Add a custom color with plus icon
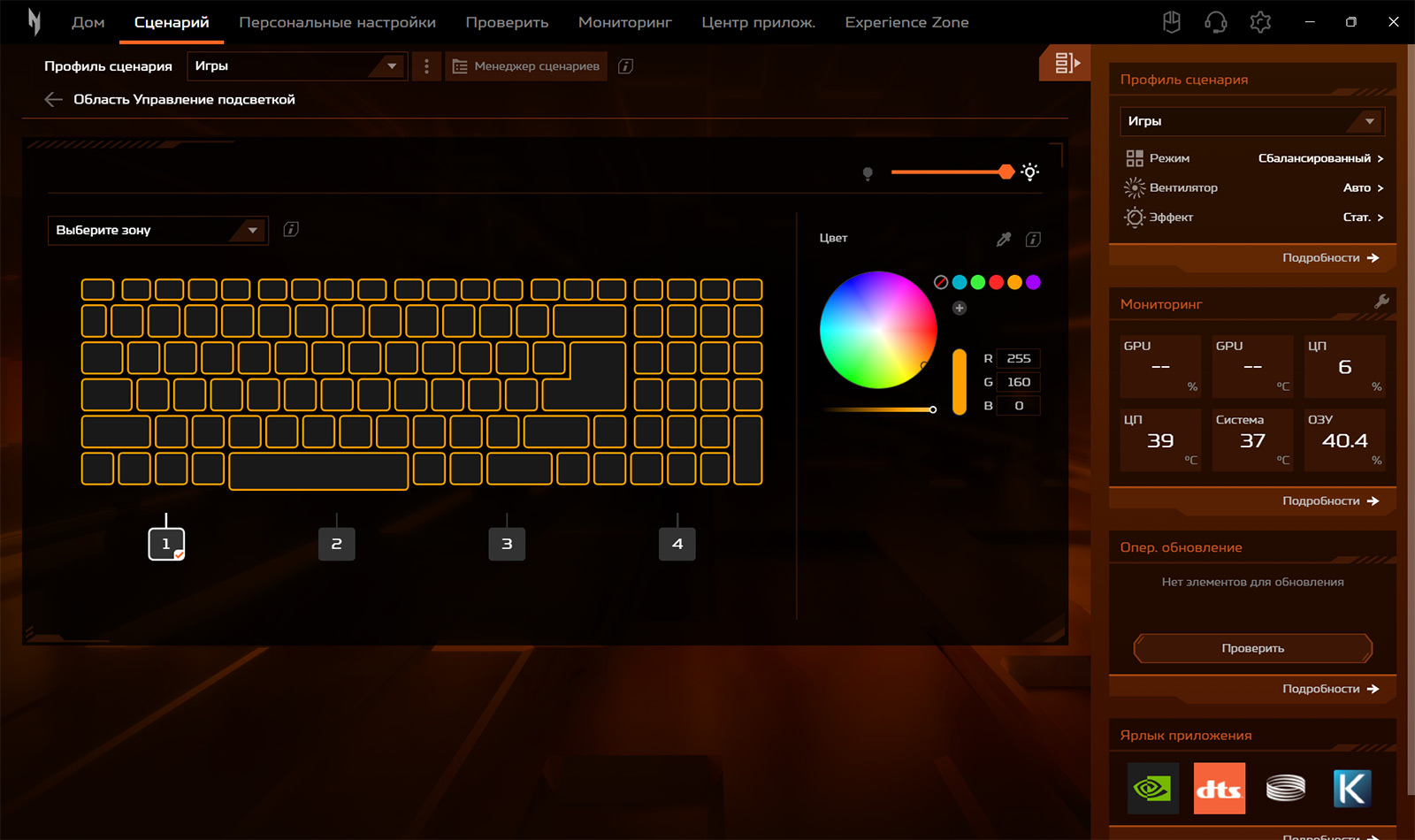Screen dimensions: 1415x840 coord(960,309)
